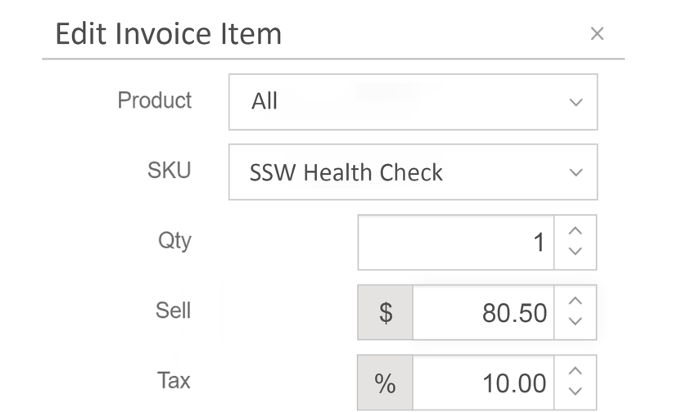679x412 pixels.
Task: Click the Edit Invoice Item title
Action: pos(168,35)
